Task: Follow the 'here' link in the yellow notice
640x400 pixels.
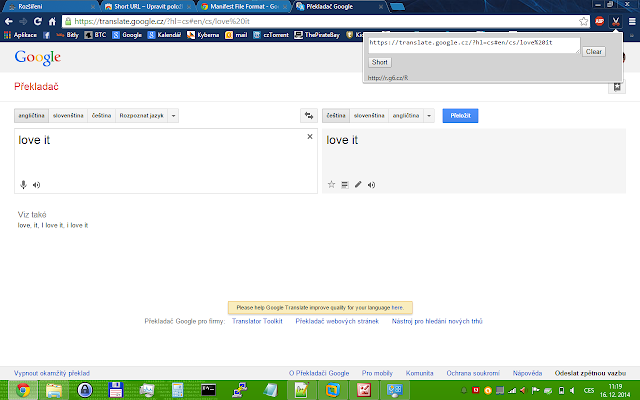Action: (x=397, y=308)
